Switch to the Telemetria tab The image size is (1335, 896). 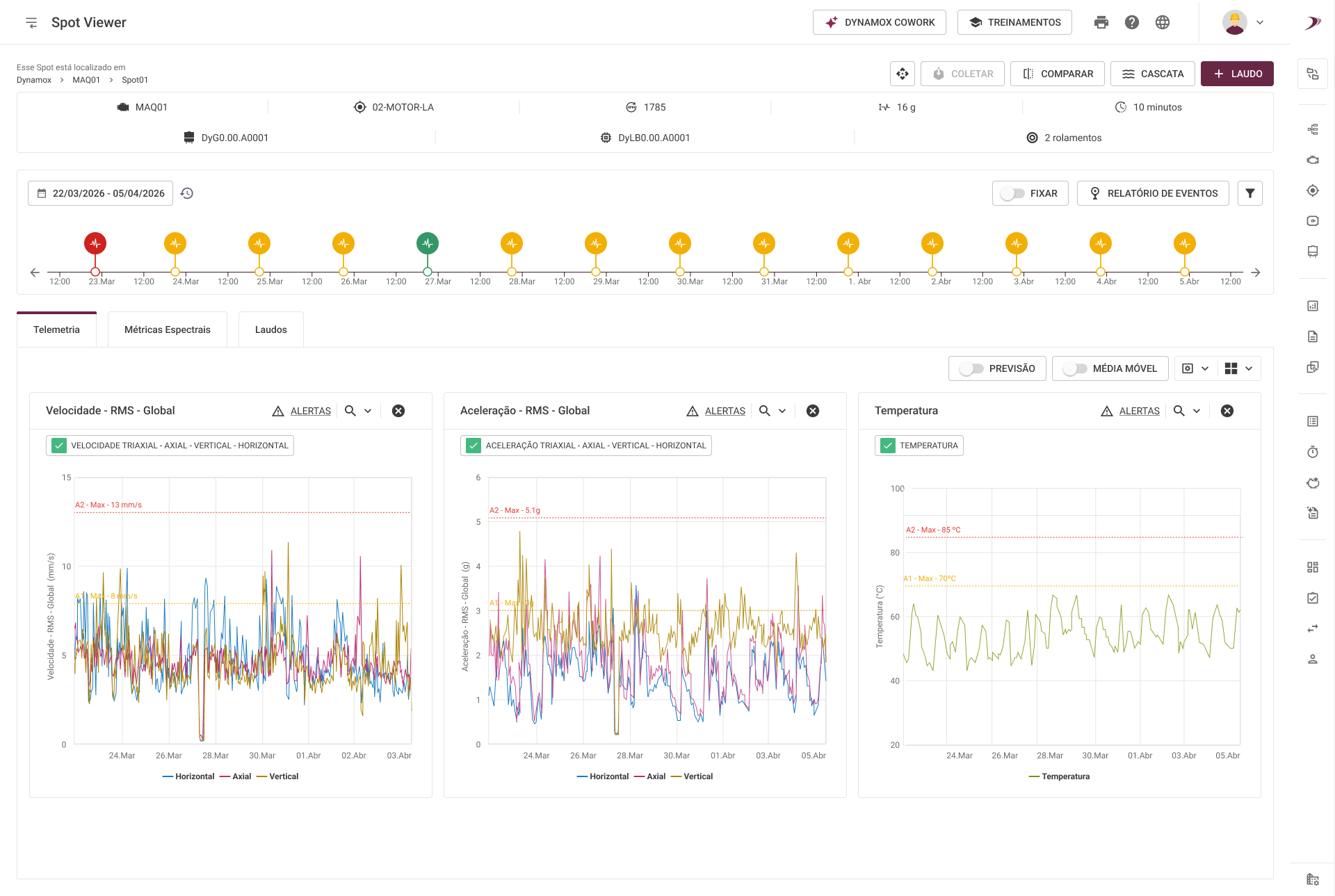(56, 329)
